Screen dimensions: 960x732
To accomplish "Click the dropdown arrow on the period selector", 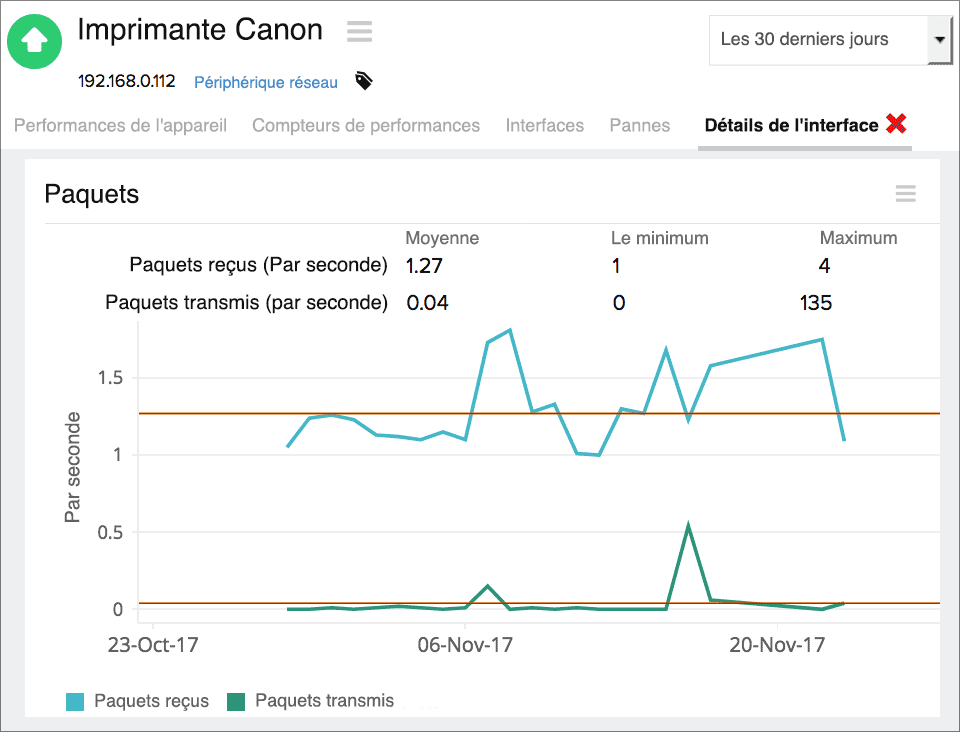I will [x=941, y=39].
